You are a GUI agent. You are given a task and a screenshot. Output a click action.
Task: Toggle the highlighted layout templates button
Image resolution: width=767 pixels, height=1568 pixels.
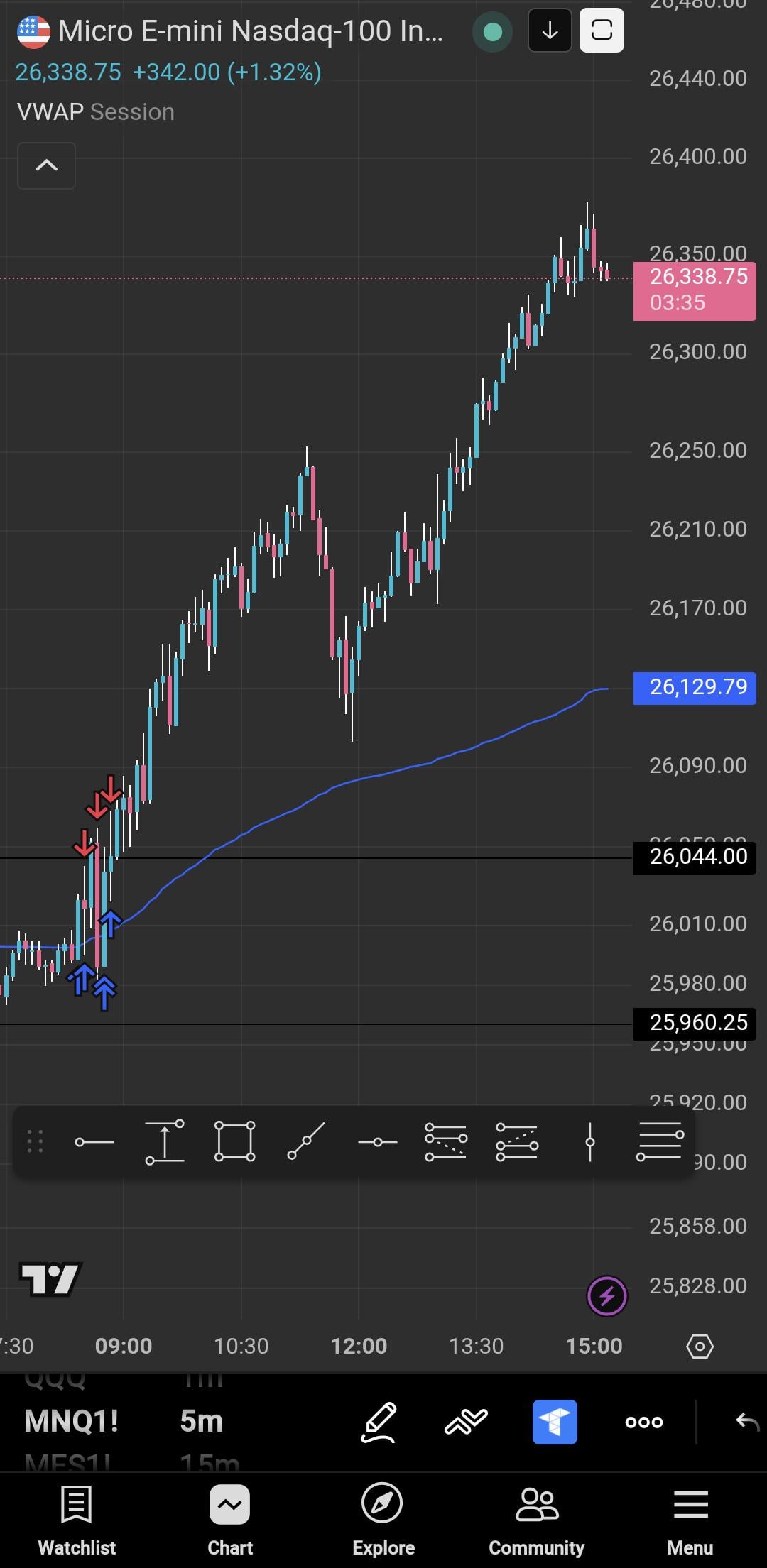(x=555, y=1422)
